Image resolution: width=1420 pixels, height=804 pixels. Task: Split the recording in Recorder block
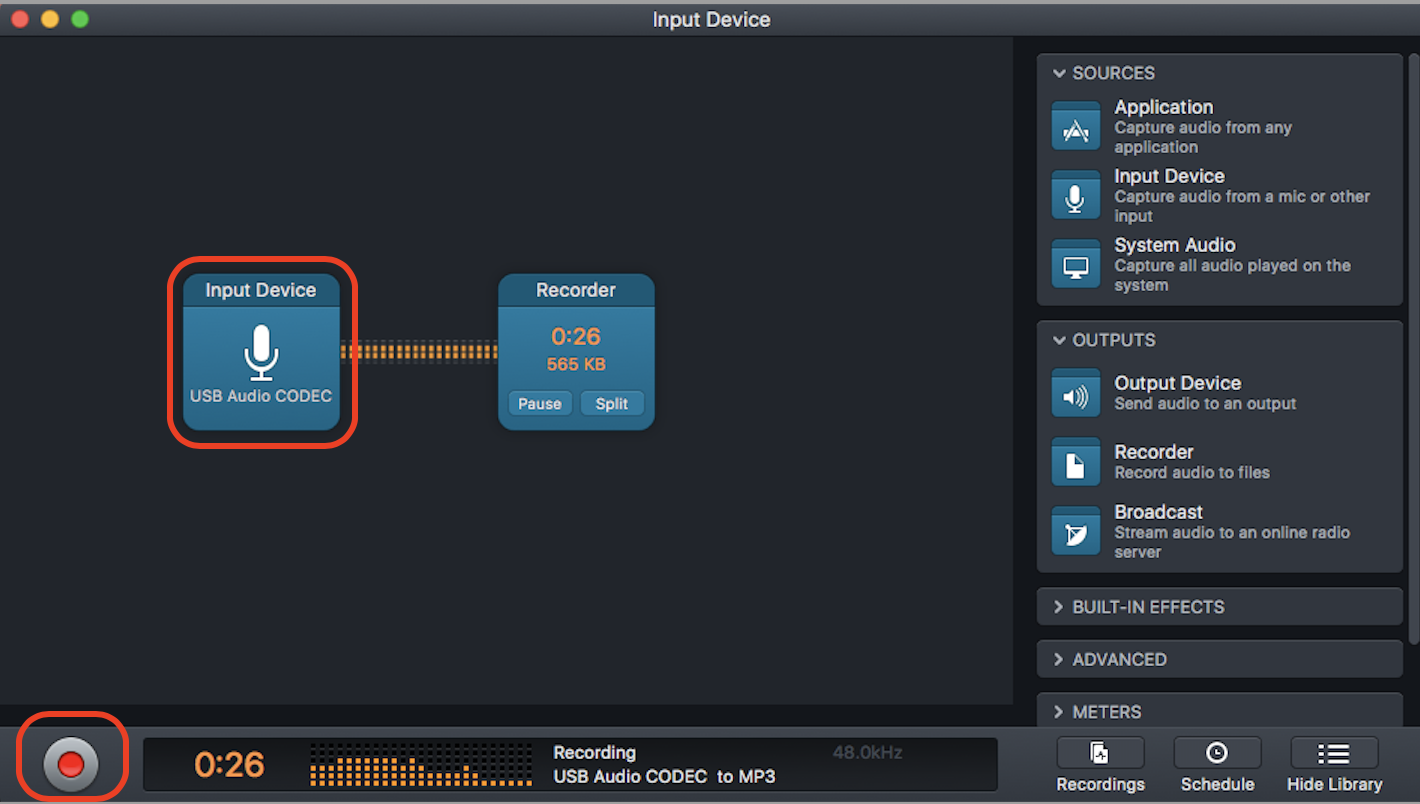coord(612,404)
